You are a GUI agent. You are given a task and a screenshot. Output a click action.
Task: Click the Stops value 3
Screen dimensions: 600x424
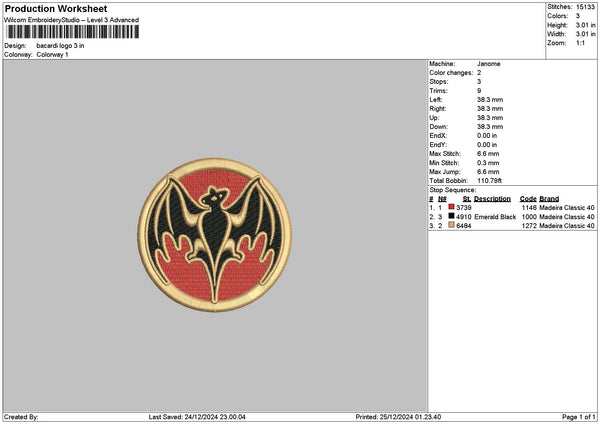[x=479, y=82]
